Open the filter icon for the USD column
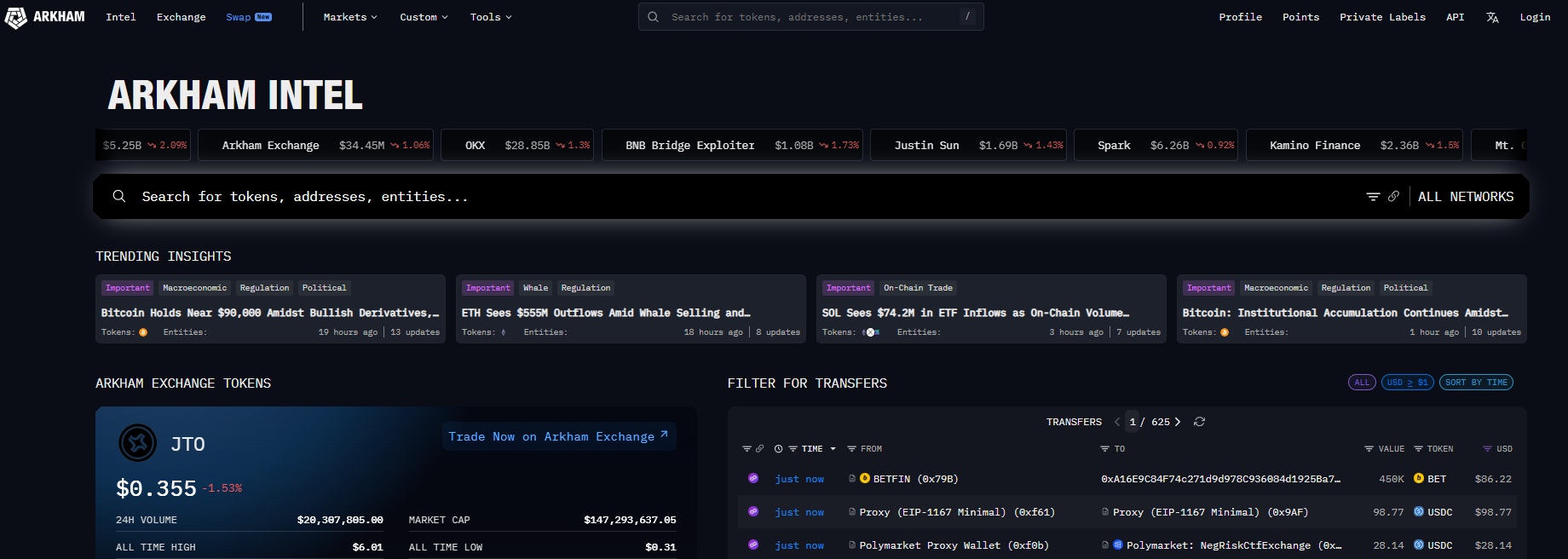Image resolution: width=1568 pixels, height=559 pixels. click(x=1487, y=449)
